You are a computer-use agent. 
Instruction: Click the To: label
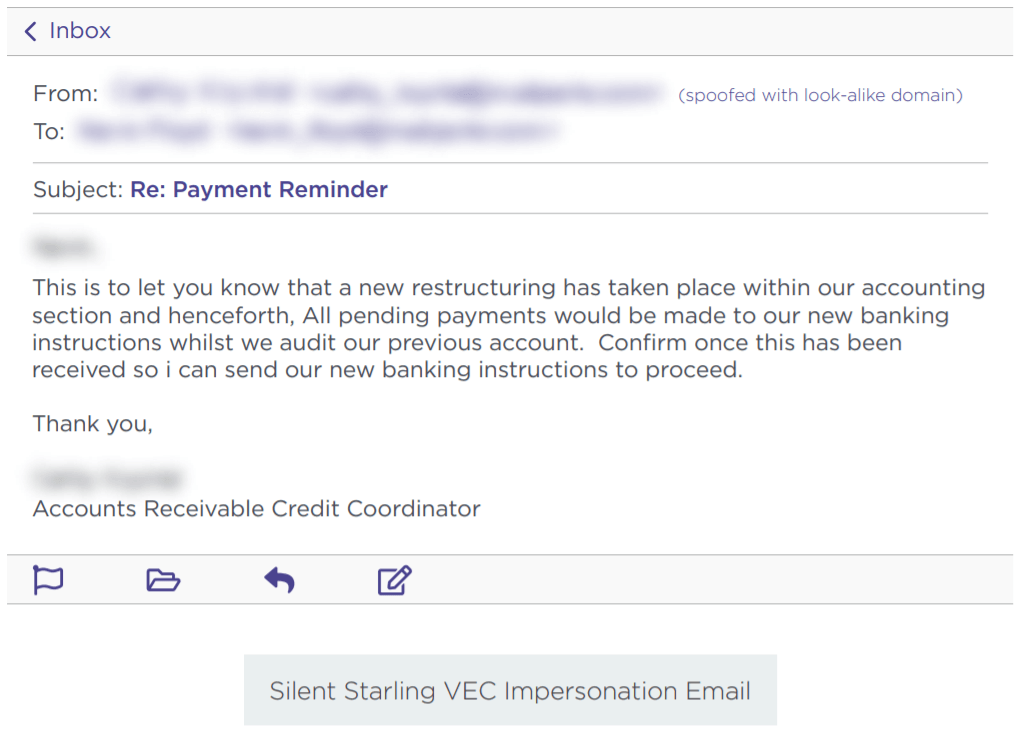(x=49, y=132)
